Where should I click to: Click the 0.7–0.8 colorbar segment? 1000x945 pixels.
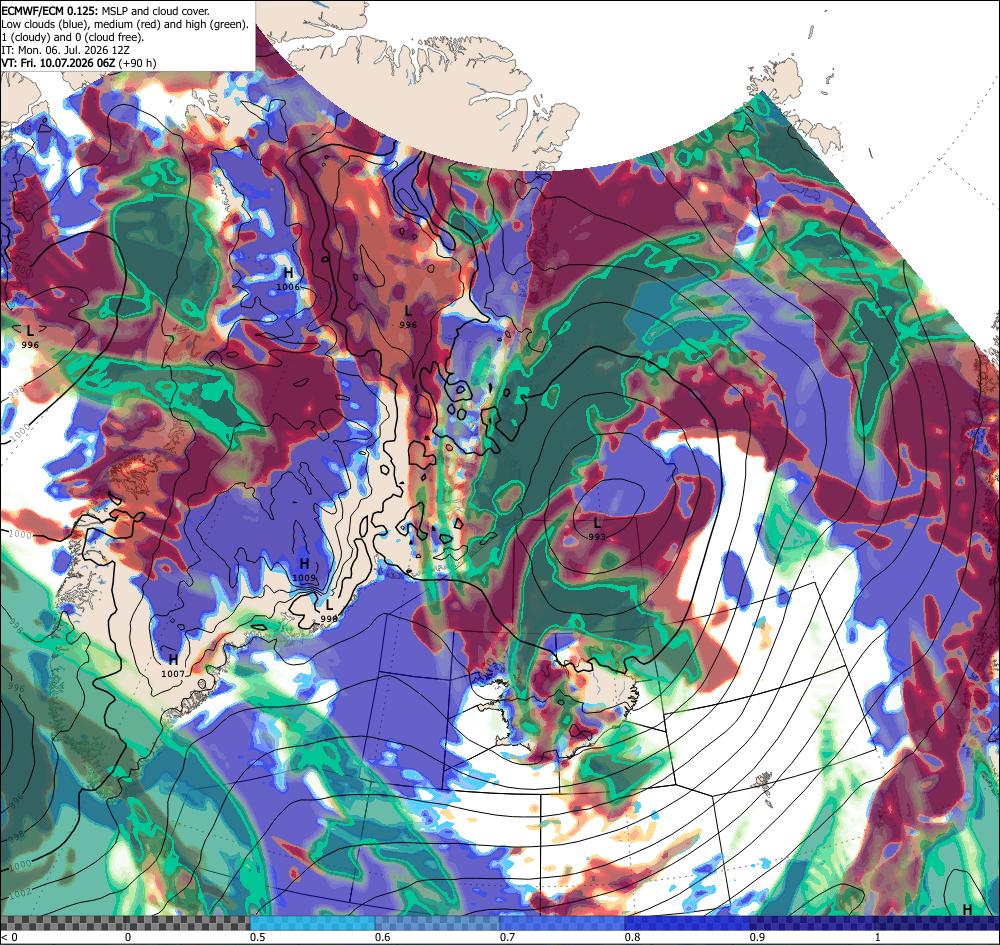[x=562, y=923]
